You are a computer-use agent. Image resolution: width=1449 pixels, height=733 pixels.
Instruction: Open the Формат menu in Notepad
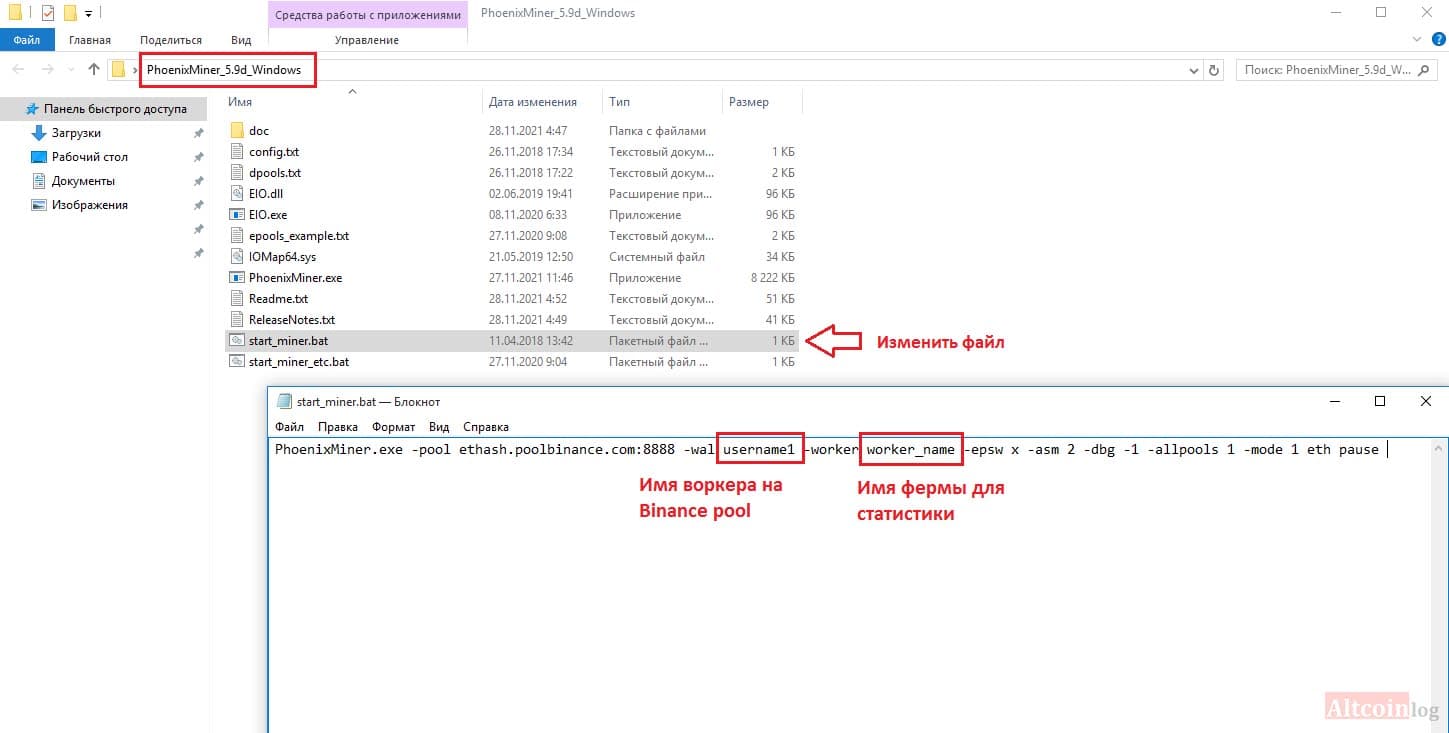pyautogui.click(x=393, y=426)
